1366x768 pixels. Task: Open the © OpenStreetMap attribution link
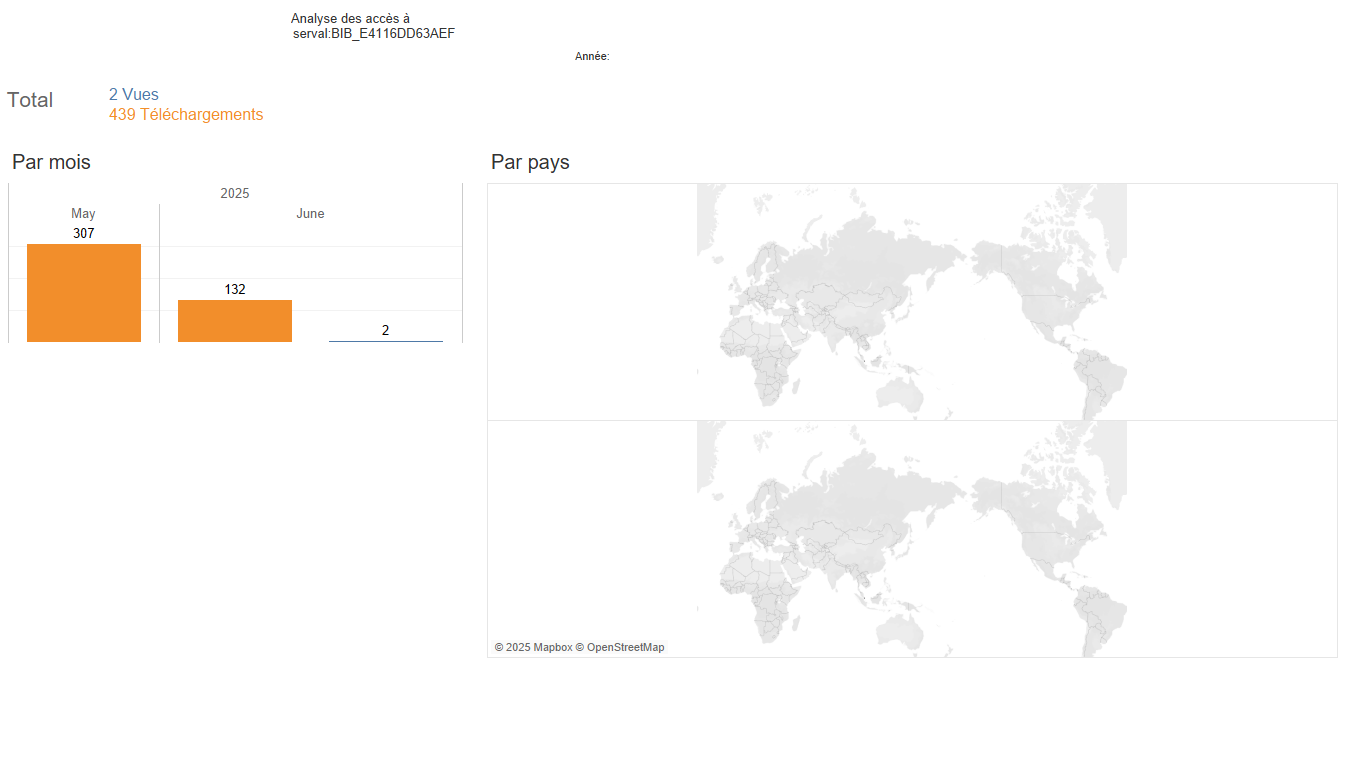[620, 648]
